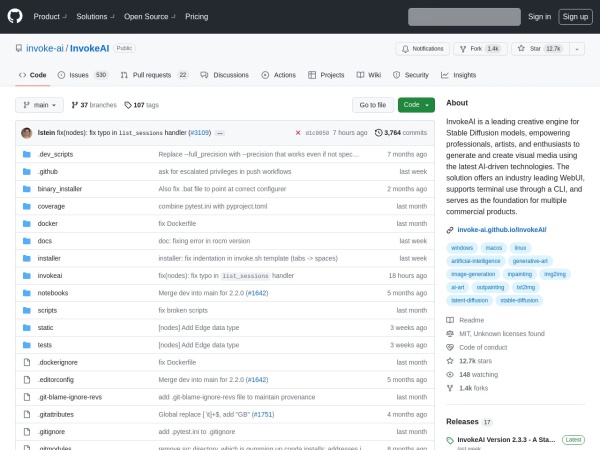The width and height of the screenshot is (600, 450).
Task: Star the InvokeAI repository
Action: coord(537,48)
